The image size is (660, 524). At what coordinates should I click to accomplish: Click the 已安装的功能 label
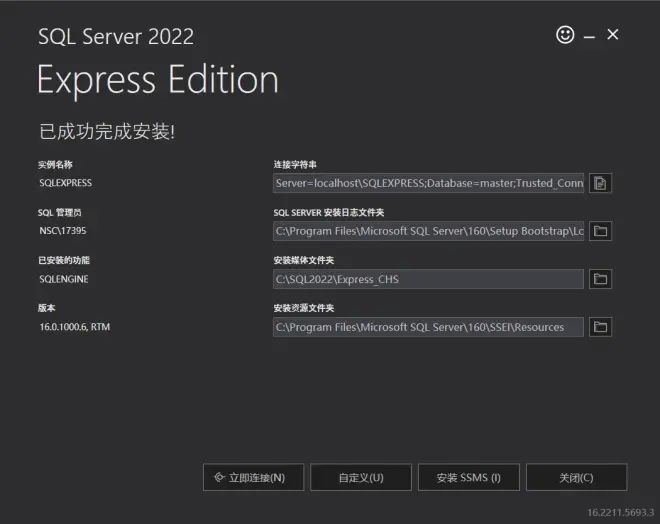(x=64, y=261)
